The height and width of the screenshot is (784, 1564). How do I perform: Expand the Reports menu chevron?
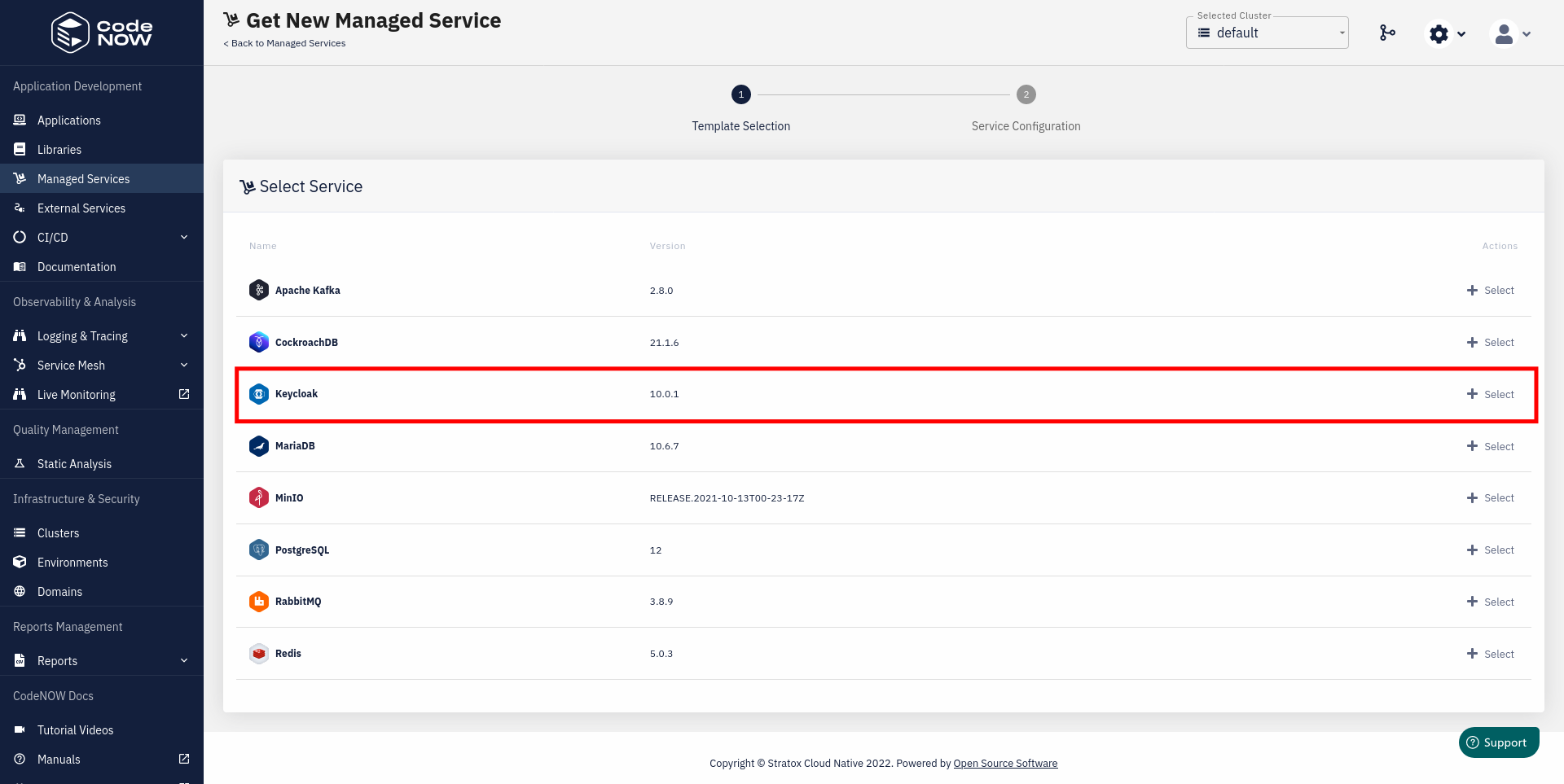pos(184,661)
